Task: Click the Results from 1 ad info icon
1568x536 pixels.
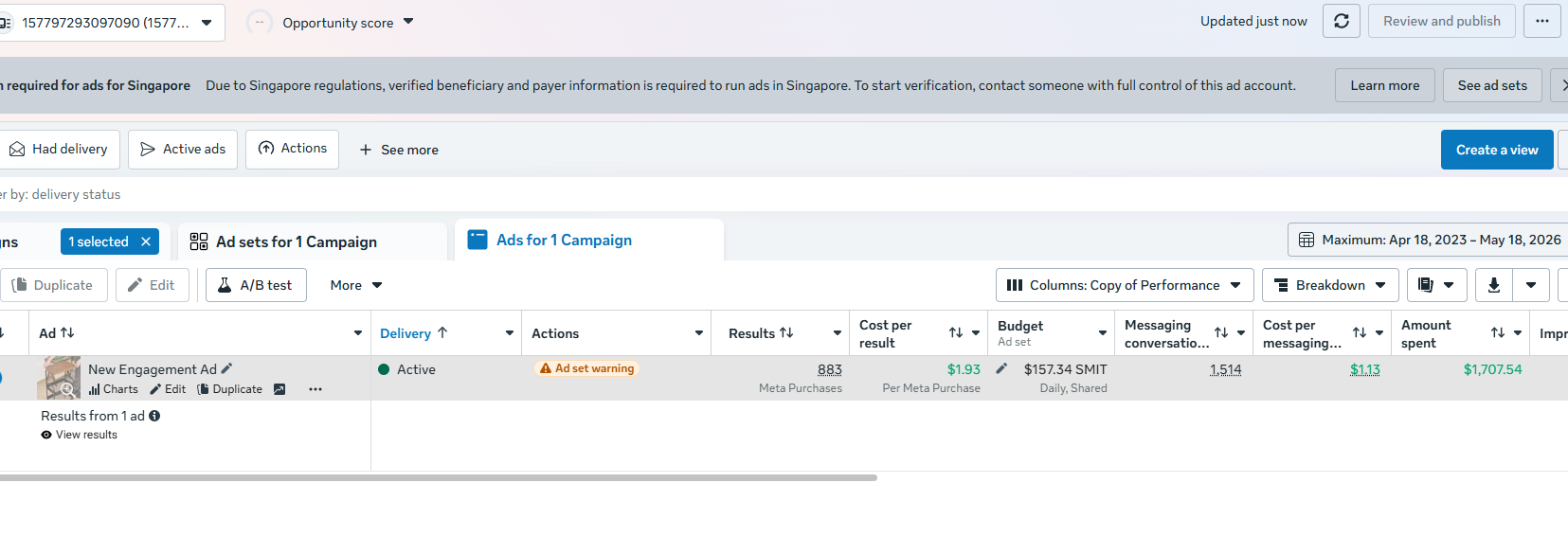Action: tap(154, 416)
